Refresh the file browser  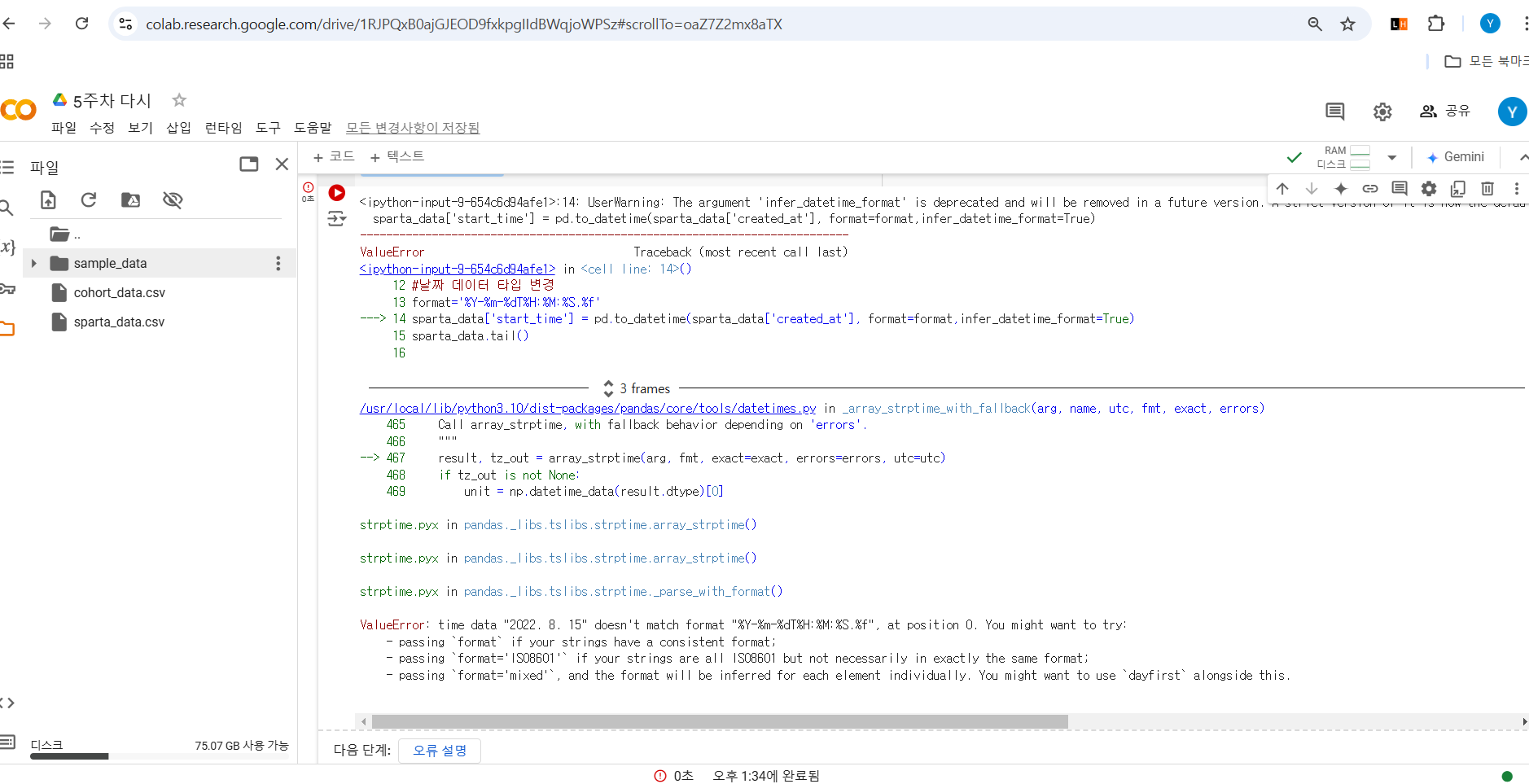(x=89, y=200)
